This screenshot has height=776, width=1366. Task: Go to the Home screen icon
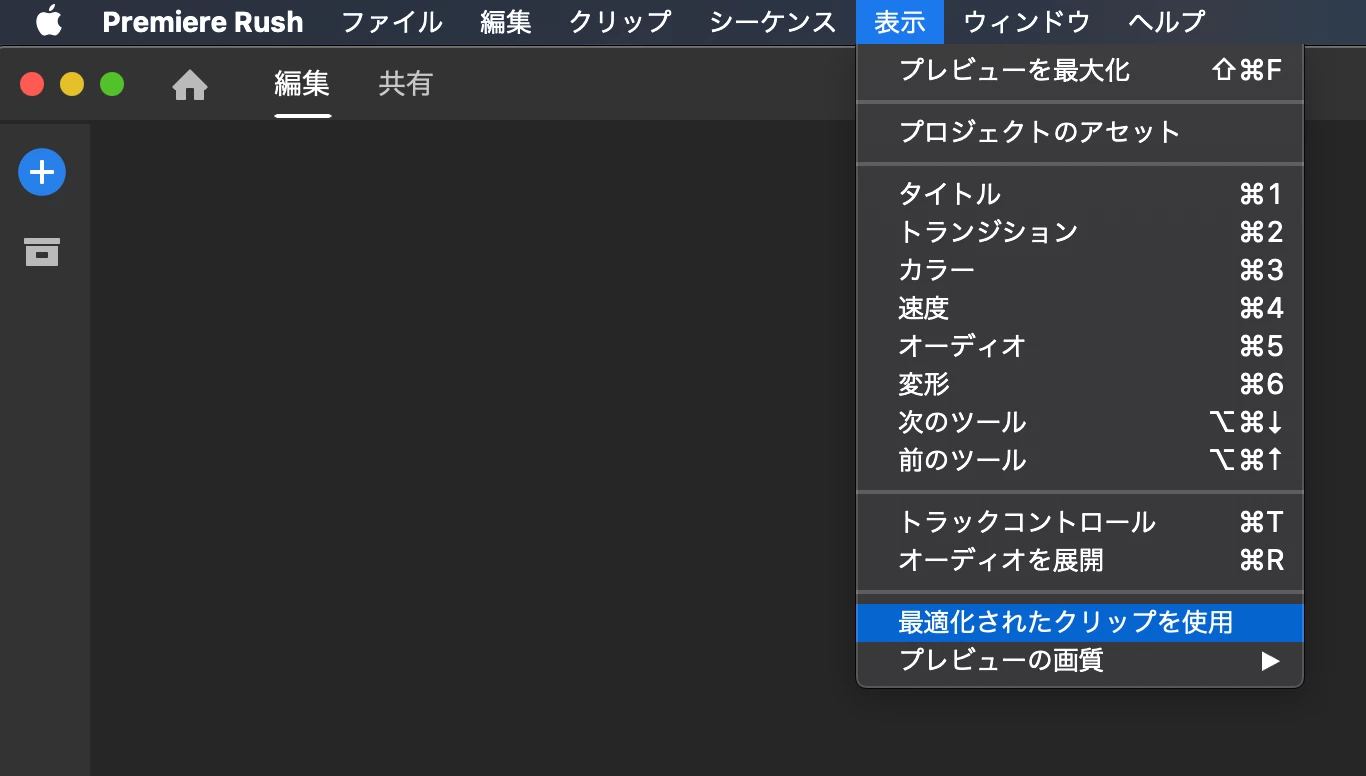point(190,86)
